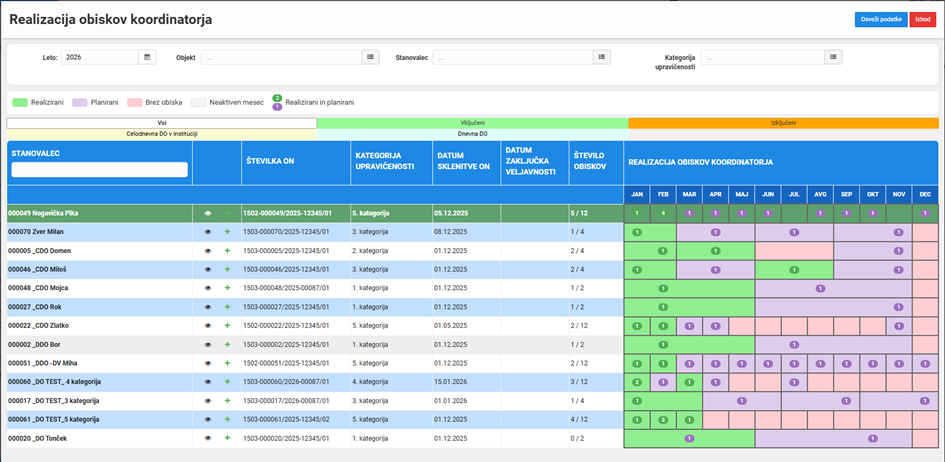The height and width of the screenshot is (462, 945).
Task: Open the Stanovalec list lookup icon
Action: 601,57
